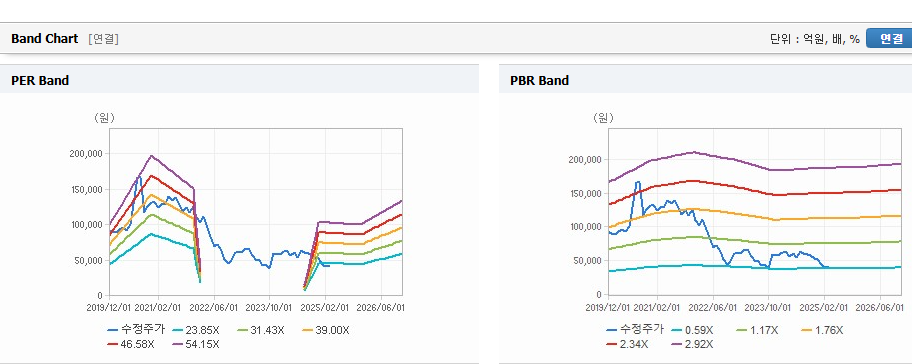912x364 pixels.
Task: Click the [연결] label beside Band Chart
Action: tap(104, 39)
